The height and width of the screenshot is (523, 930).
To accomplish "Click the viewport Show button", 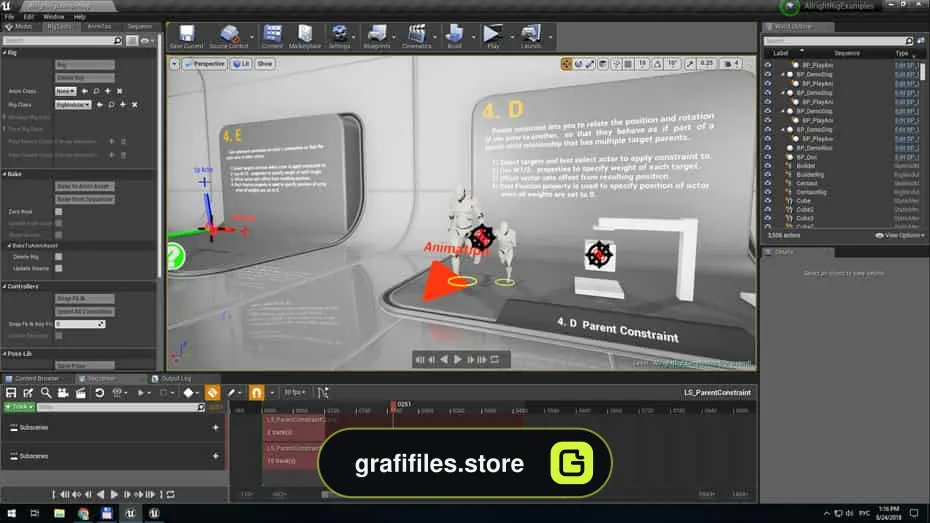I will pyautogui.click(x=265, y=64).
